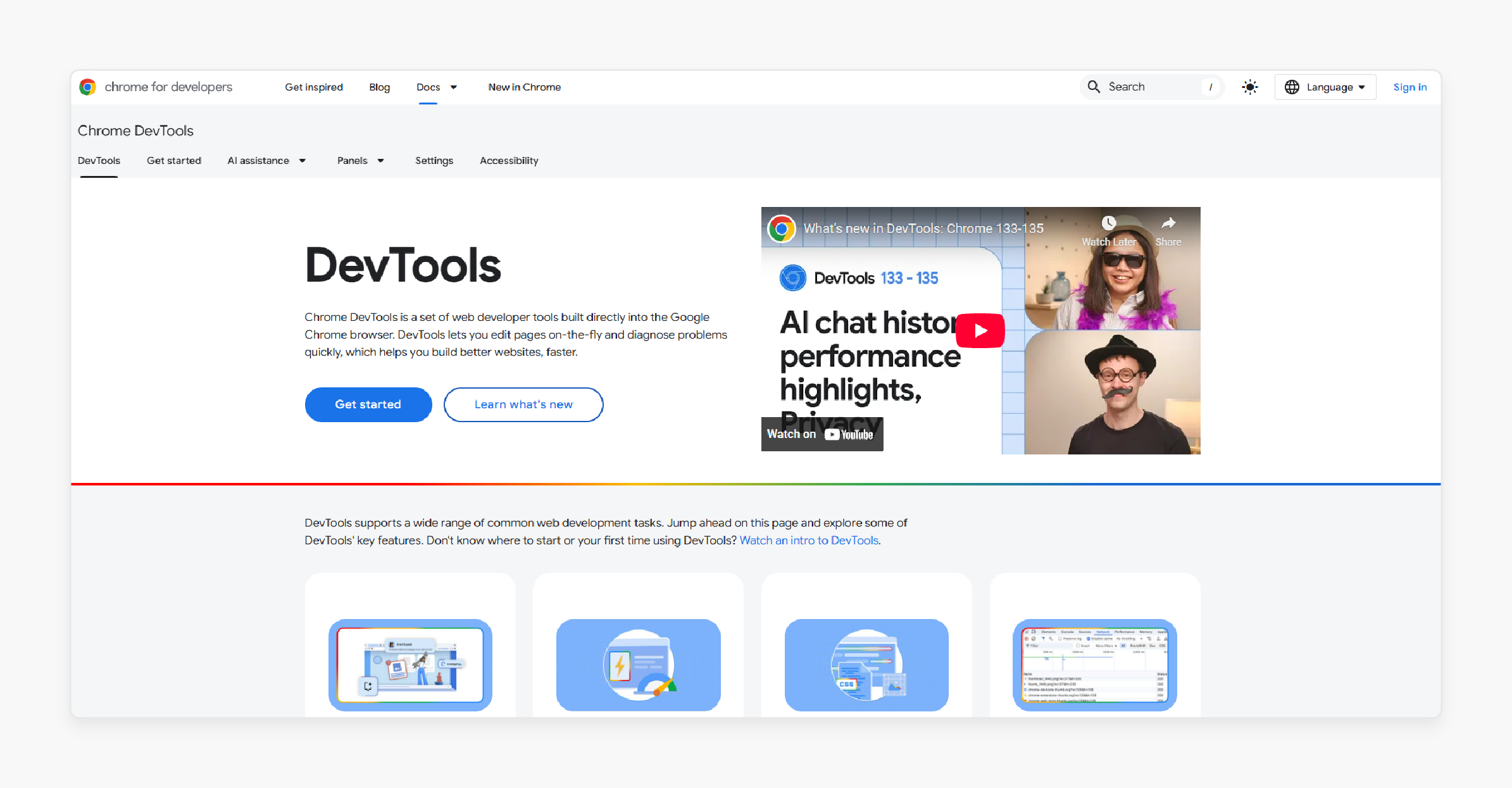
Task: Click the Sign in link
Action: (x=1410, y=87)
